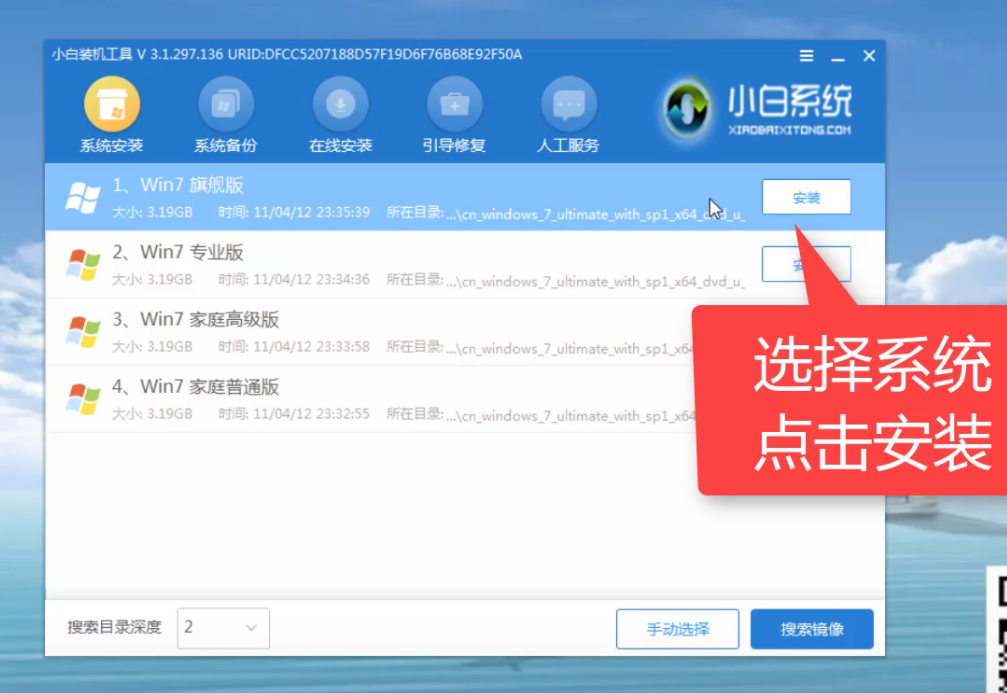
Task: Open the 系统备份 feature
Action: click(x=225, y=105)
